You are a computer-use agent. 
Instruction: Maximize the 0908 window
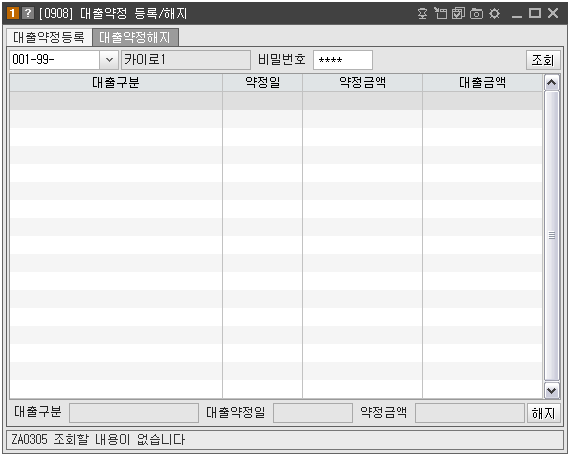tap(535, 13)
